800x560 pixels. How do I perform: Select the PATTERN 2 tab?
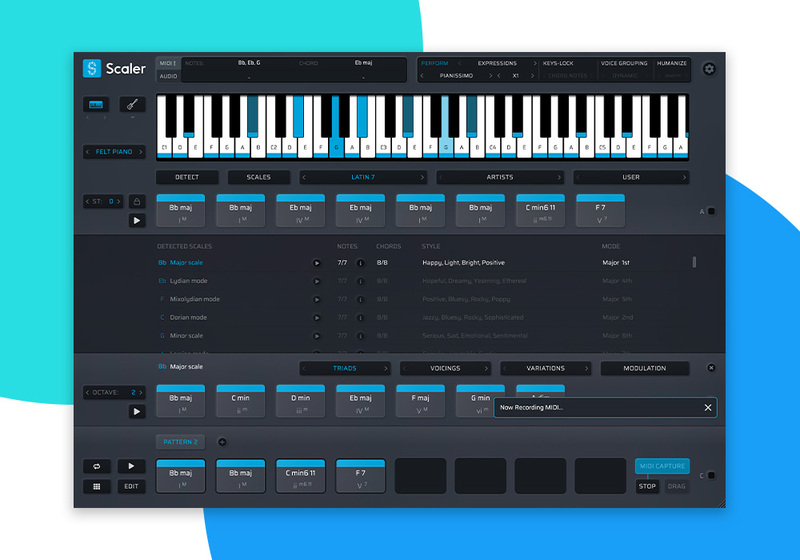[181, 442]
